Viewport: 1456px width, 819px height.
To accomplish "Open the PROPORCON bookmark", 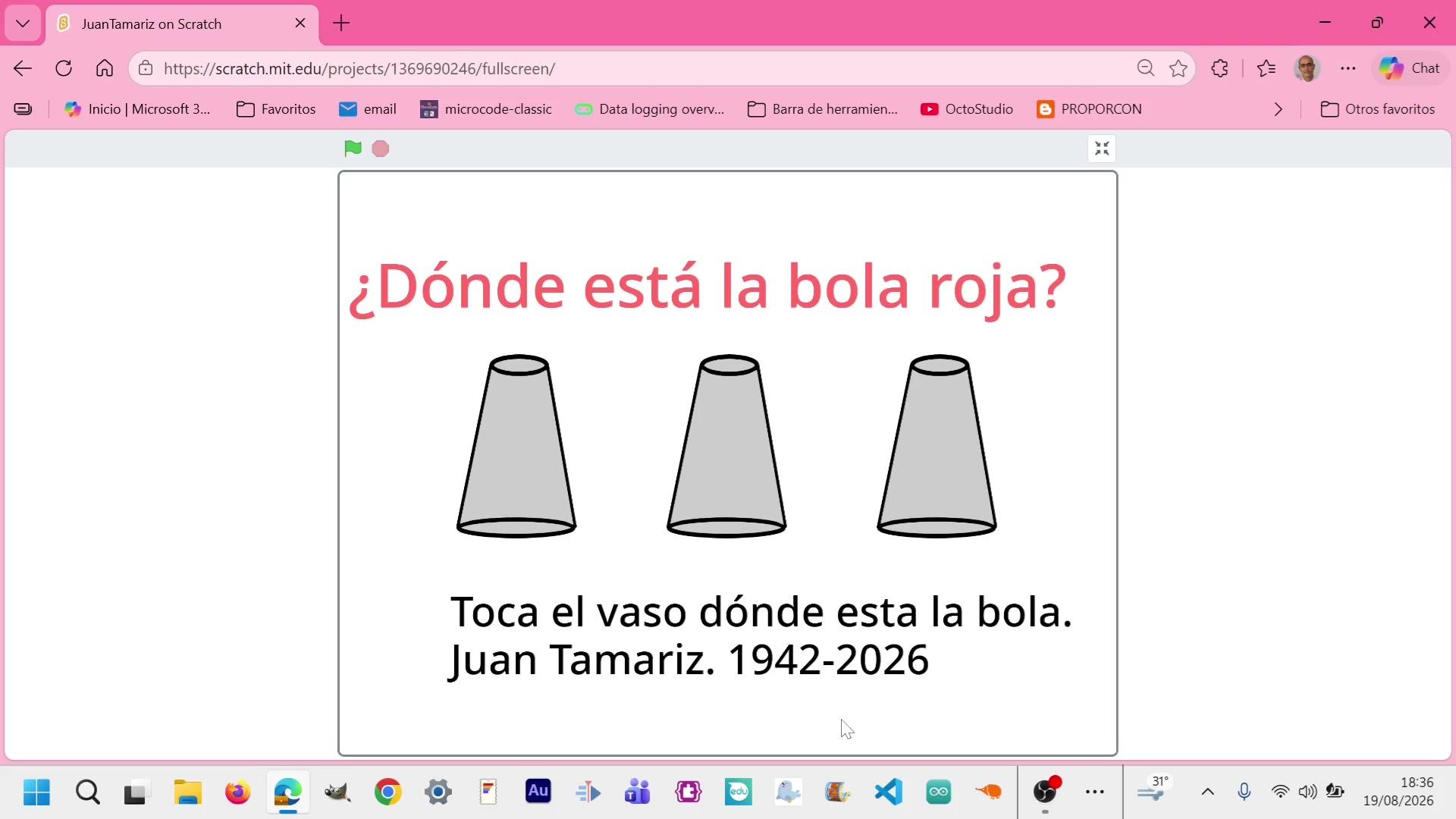I will coord(1089,109).
